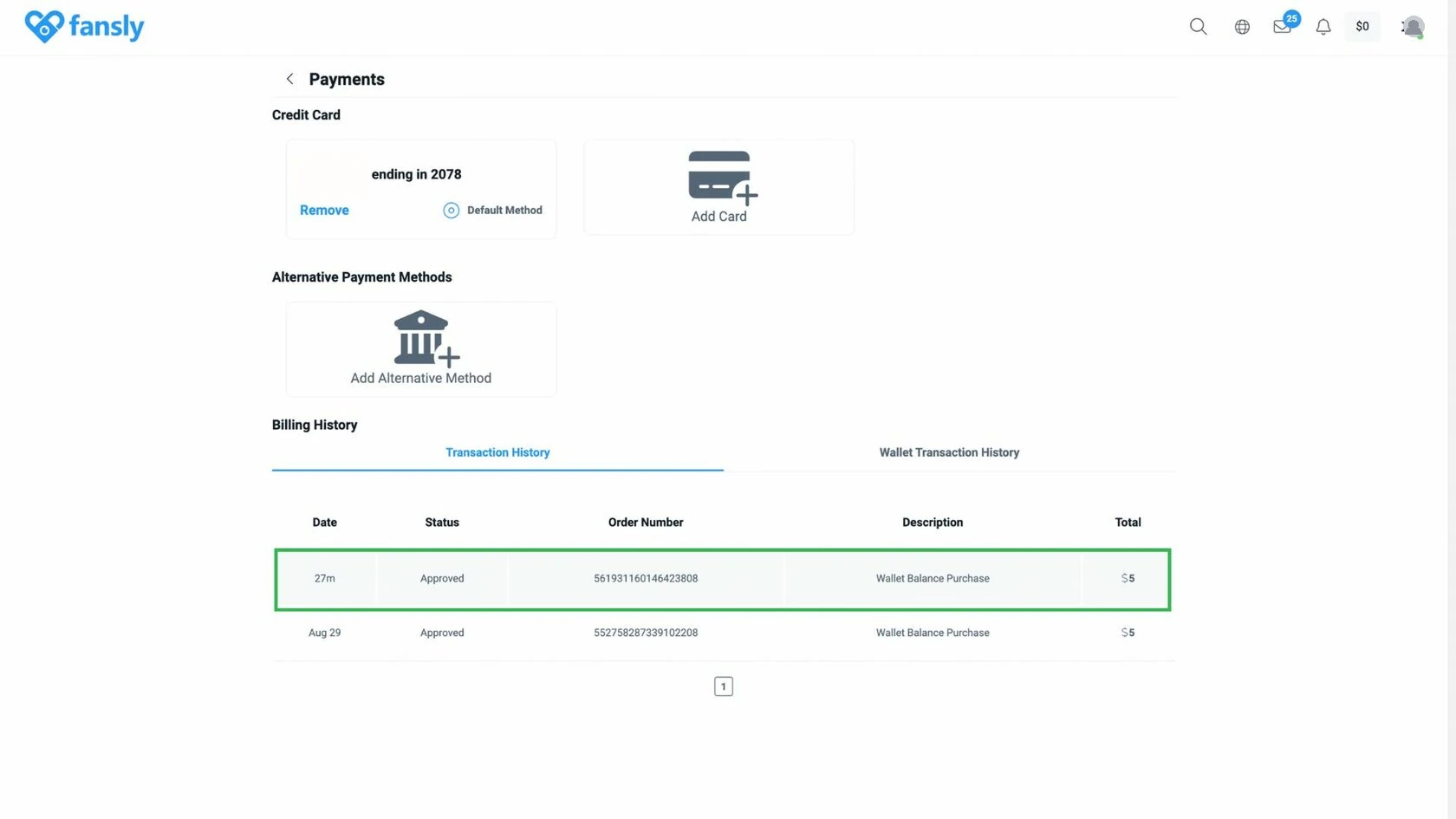
Task: Open the $0 wallet balance button
Action: click(1362, 27)
